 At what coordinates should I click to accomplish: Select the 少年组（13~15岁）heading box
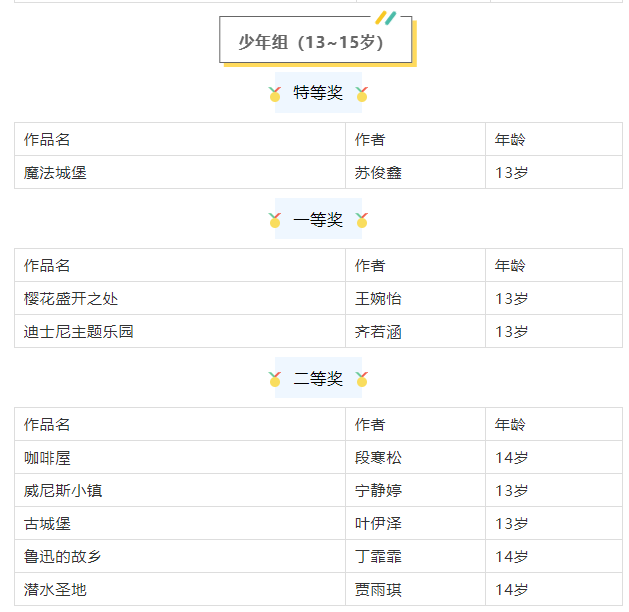[316, 40]
